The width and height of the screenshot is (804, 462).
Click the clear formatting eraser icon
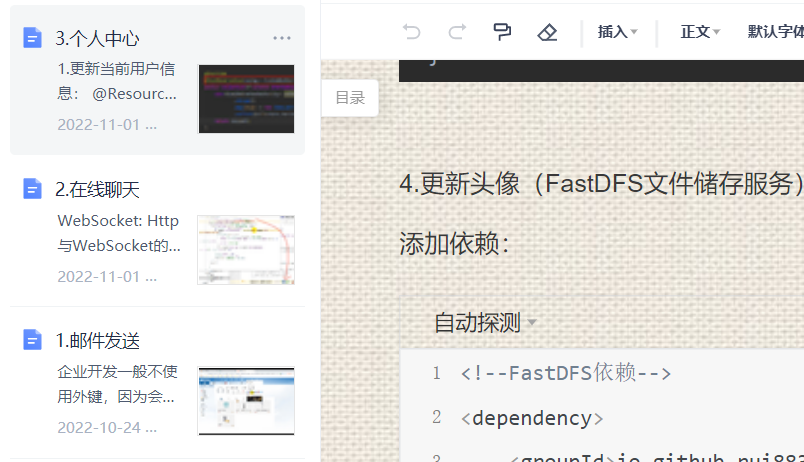coord(547,32)
